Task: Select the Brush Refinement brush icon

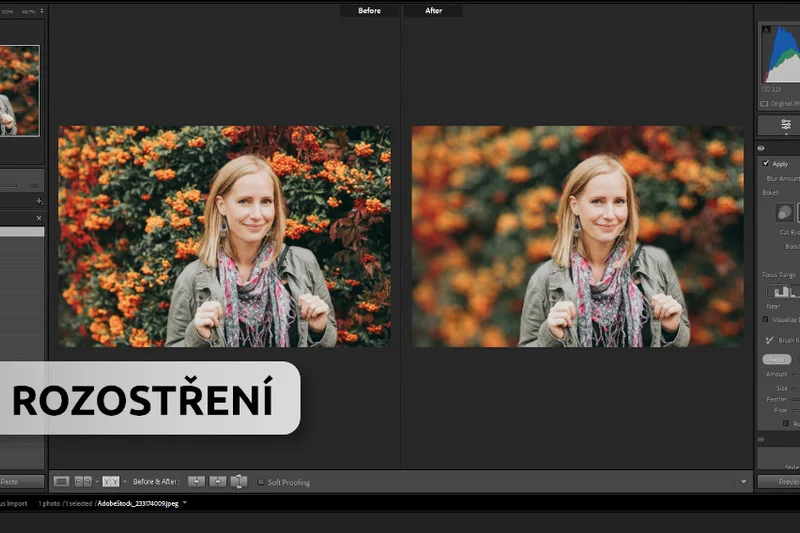Action: click(770, 340)
